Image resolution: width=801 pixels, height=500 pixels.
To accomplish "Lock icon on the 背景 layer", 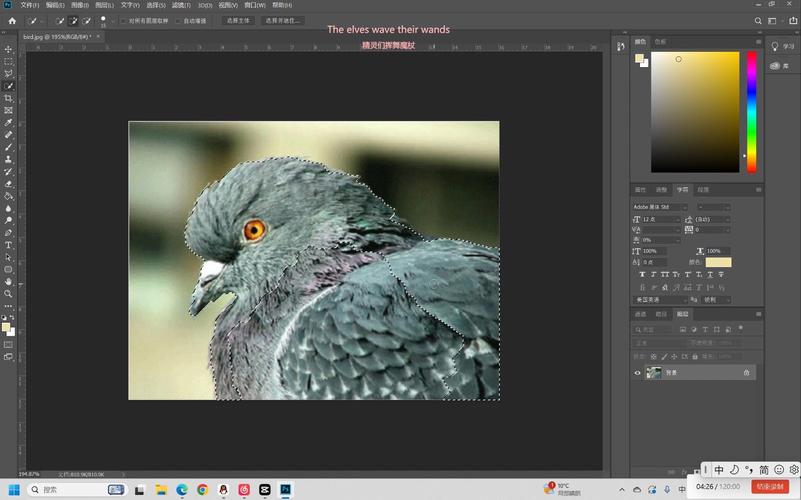I will click(746, 372).
